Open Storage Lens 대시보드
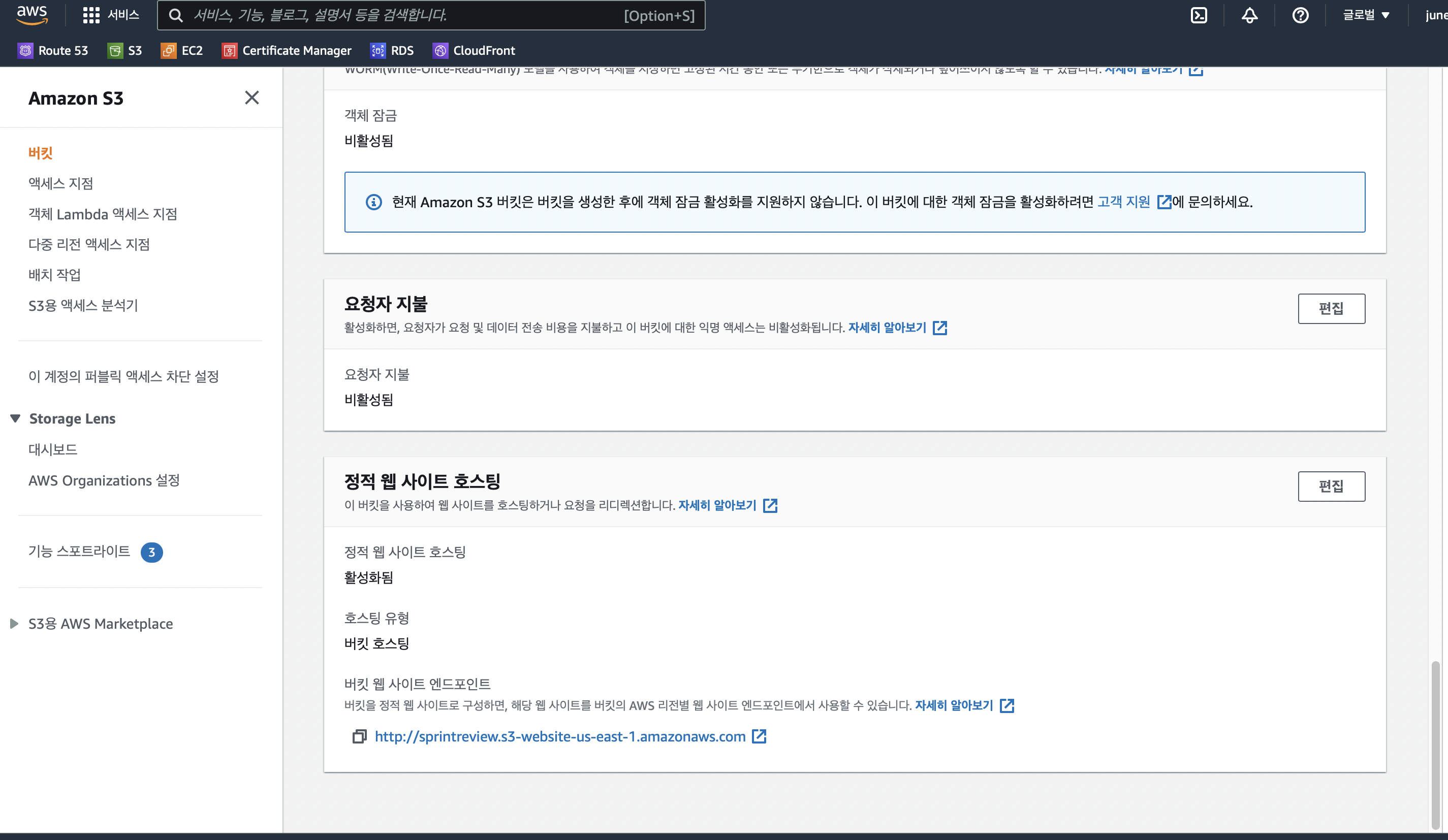 pos(53,449)
